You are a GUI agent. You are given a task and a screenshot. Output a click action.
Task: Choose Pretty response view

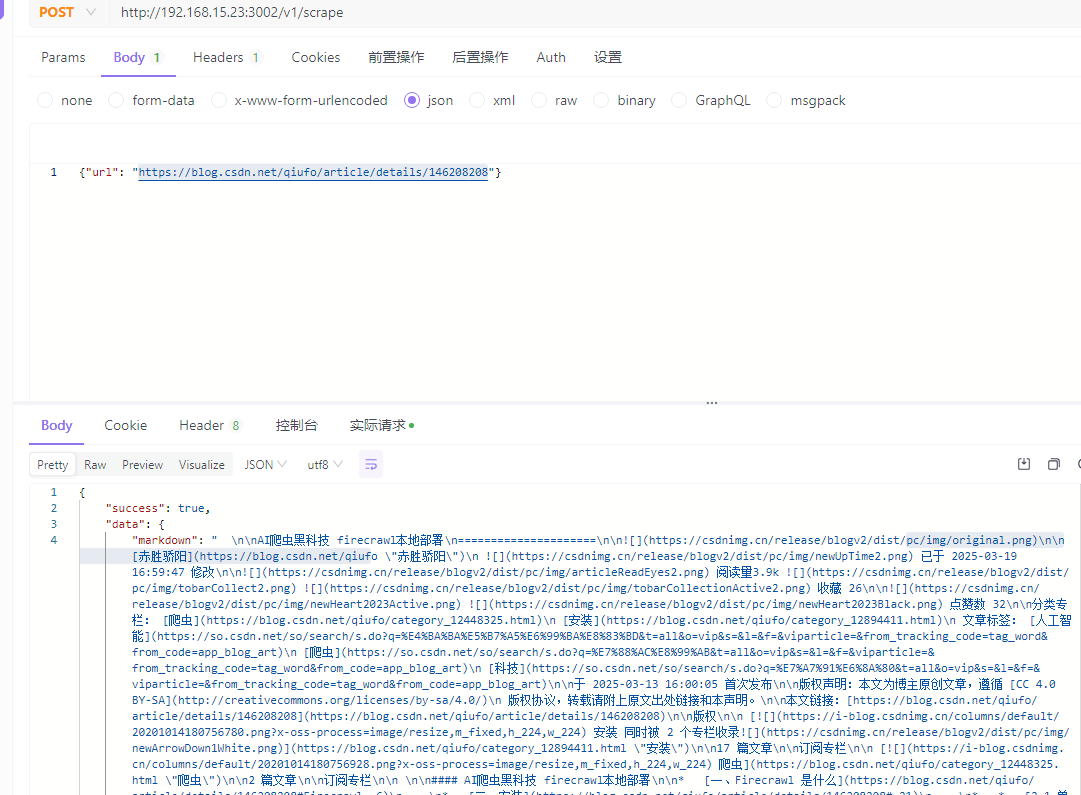[x=52, y=465]
